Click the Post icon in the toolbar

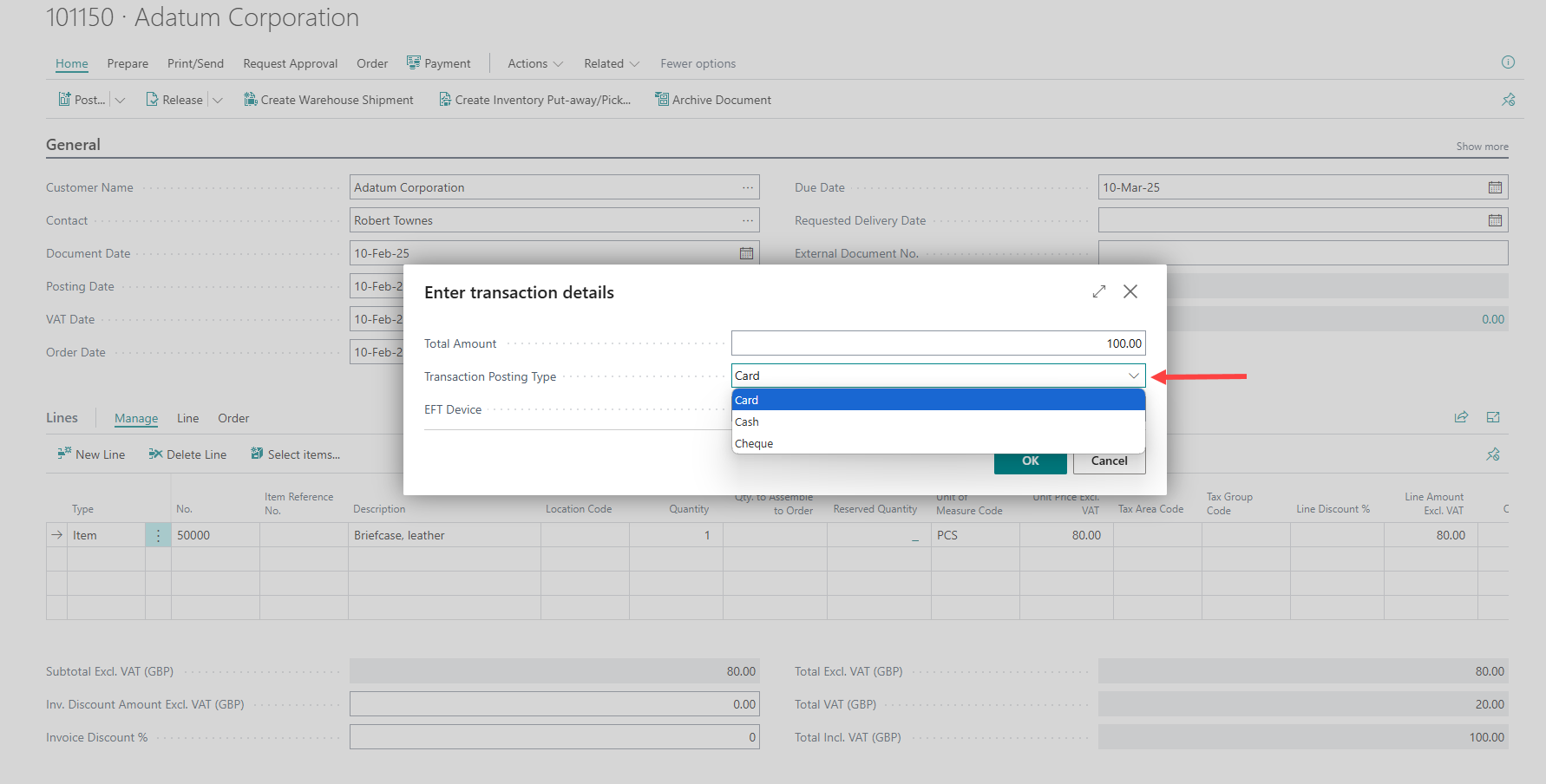(x=65, y=100)
